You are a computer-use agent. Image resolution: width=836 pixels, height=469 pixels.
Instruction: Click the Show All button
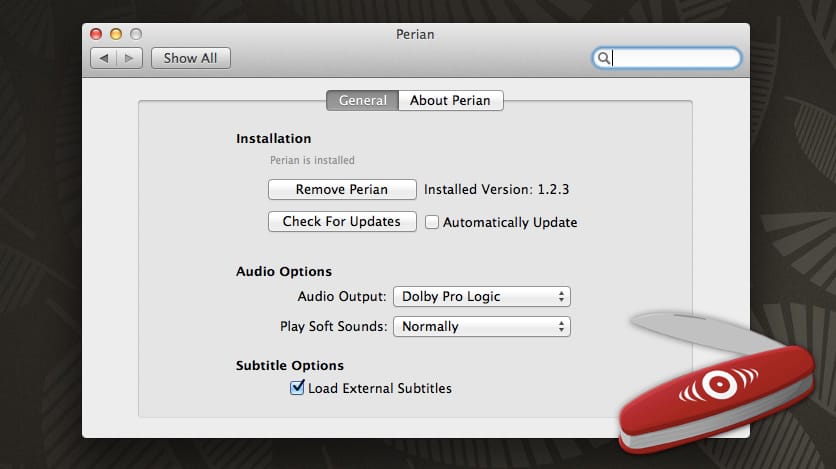click(191, 58)
